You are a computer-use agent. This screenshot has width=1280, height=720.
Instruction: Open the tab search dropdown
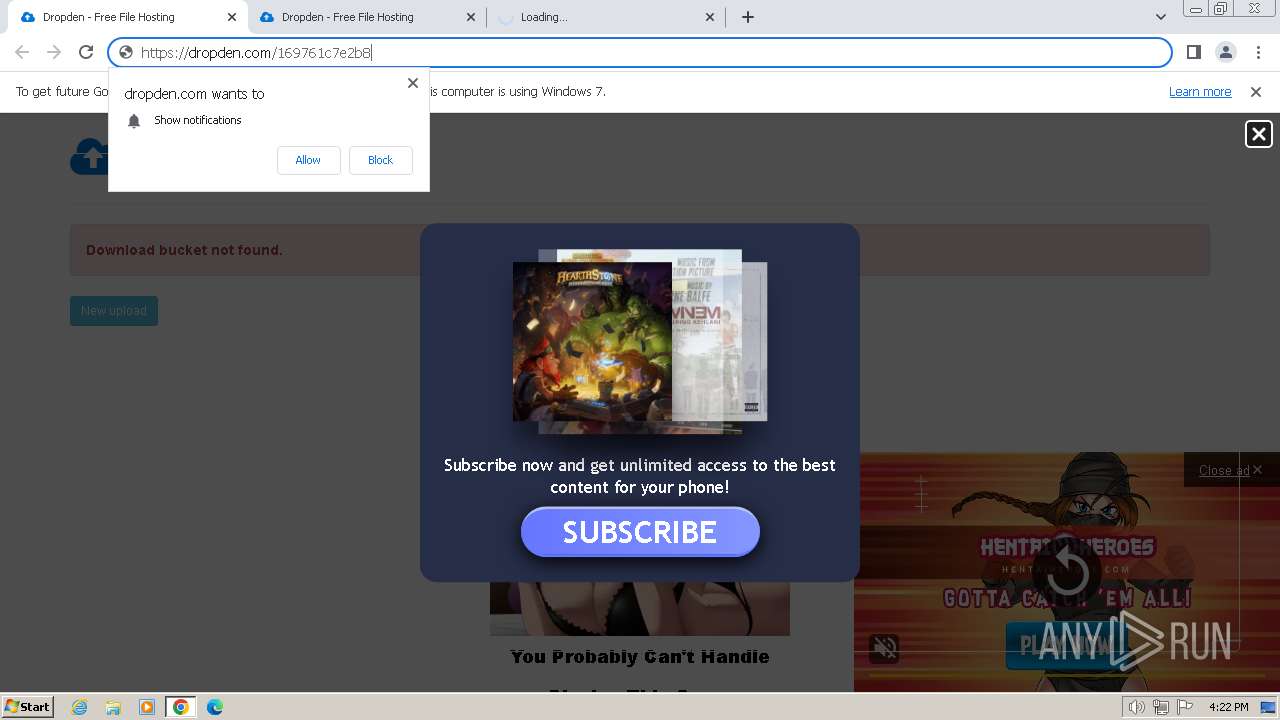pyautogui.click(x=1160, y=17)
